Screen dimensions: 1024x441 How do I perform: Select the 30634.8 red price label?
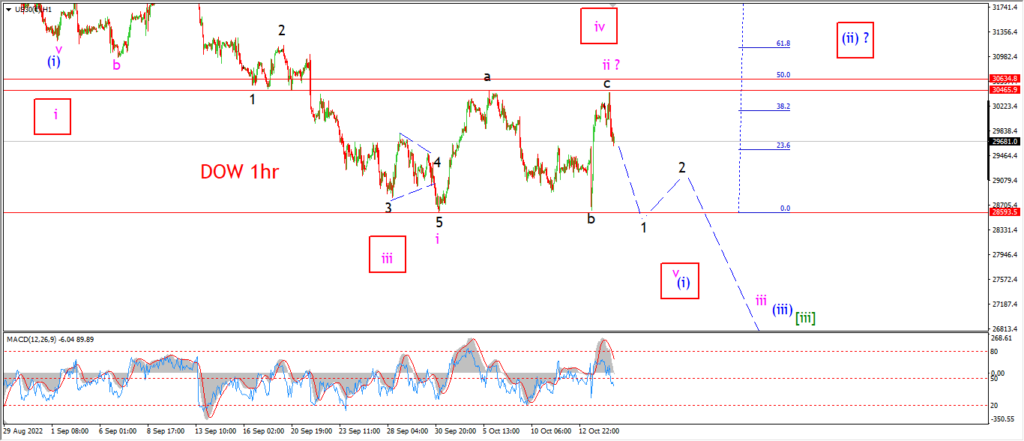(1006, 79)
